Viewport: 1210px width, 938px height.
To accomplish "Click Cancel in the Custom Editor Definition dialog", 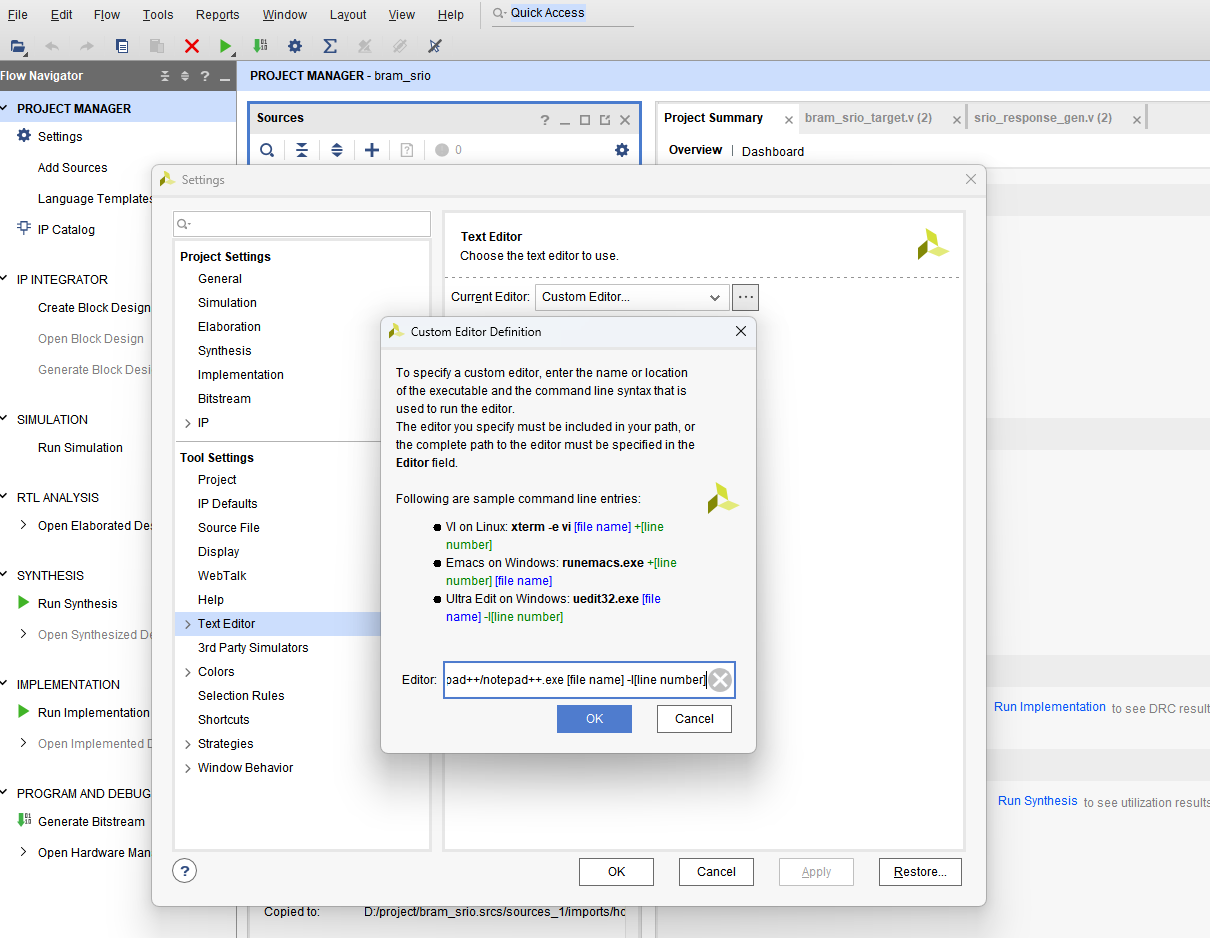I will pos(694,719).
